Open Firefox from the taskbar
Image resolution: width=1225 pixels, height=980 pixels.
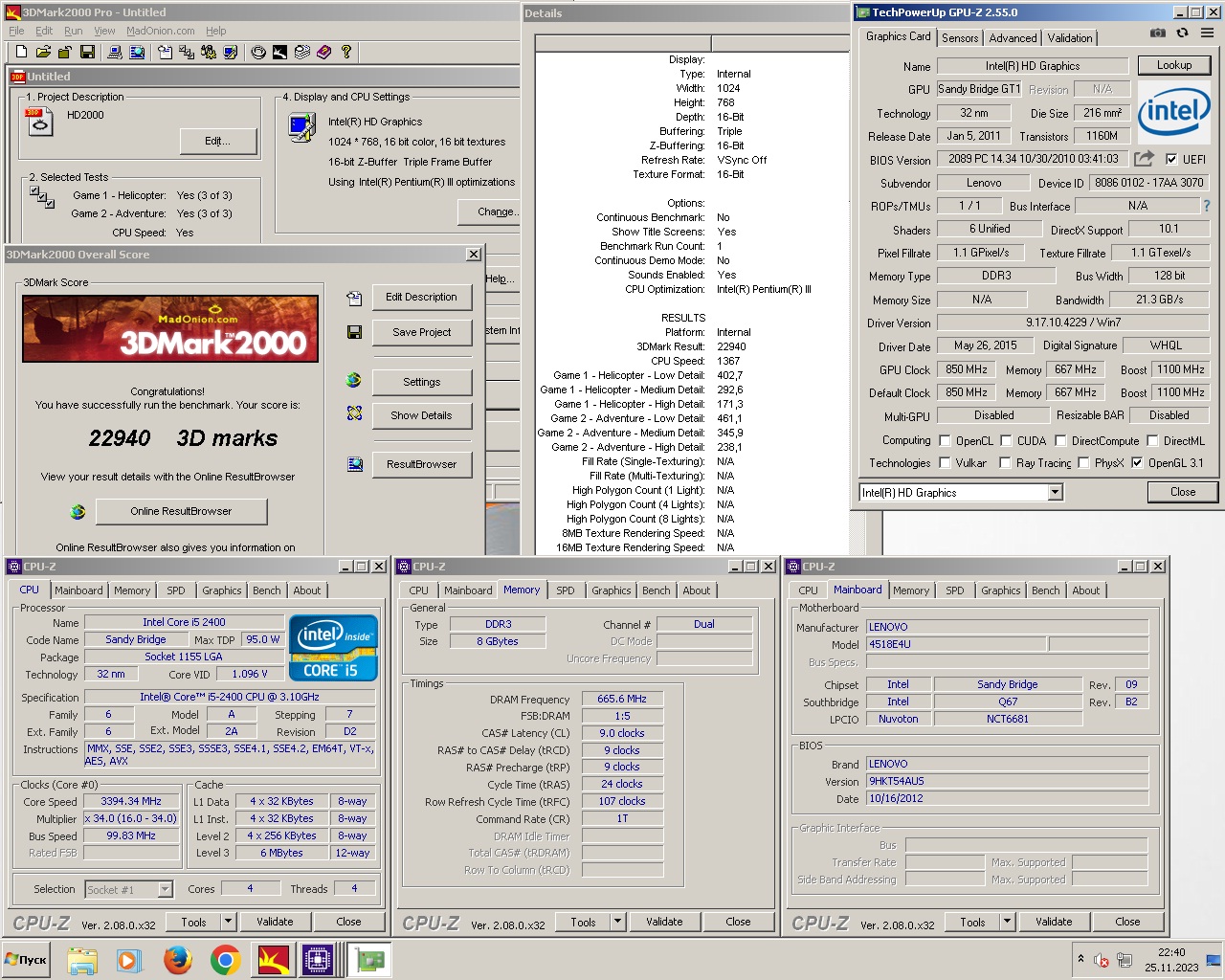click(x=177, y=960)
